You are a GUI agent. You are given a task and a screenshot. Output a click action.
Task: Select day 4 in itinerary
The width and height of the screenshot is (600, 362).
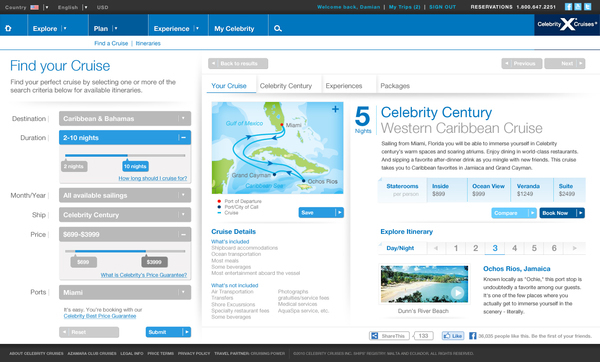[x=515, y=248]
